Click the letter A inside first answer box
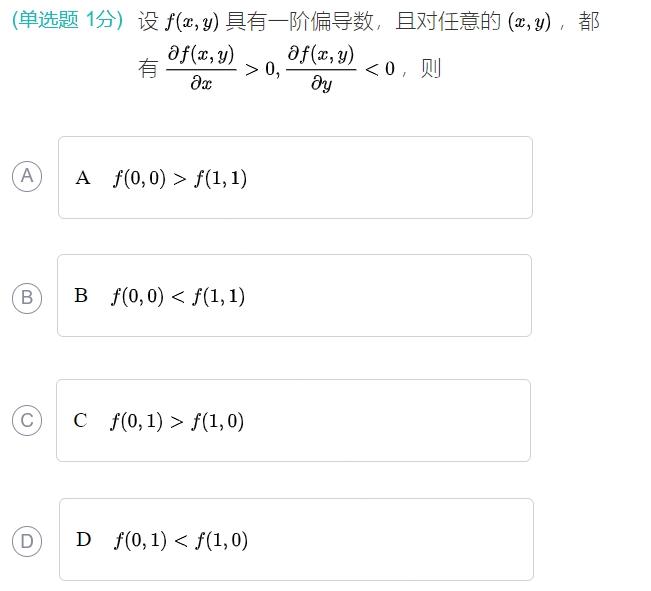 coord(83,178)
